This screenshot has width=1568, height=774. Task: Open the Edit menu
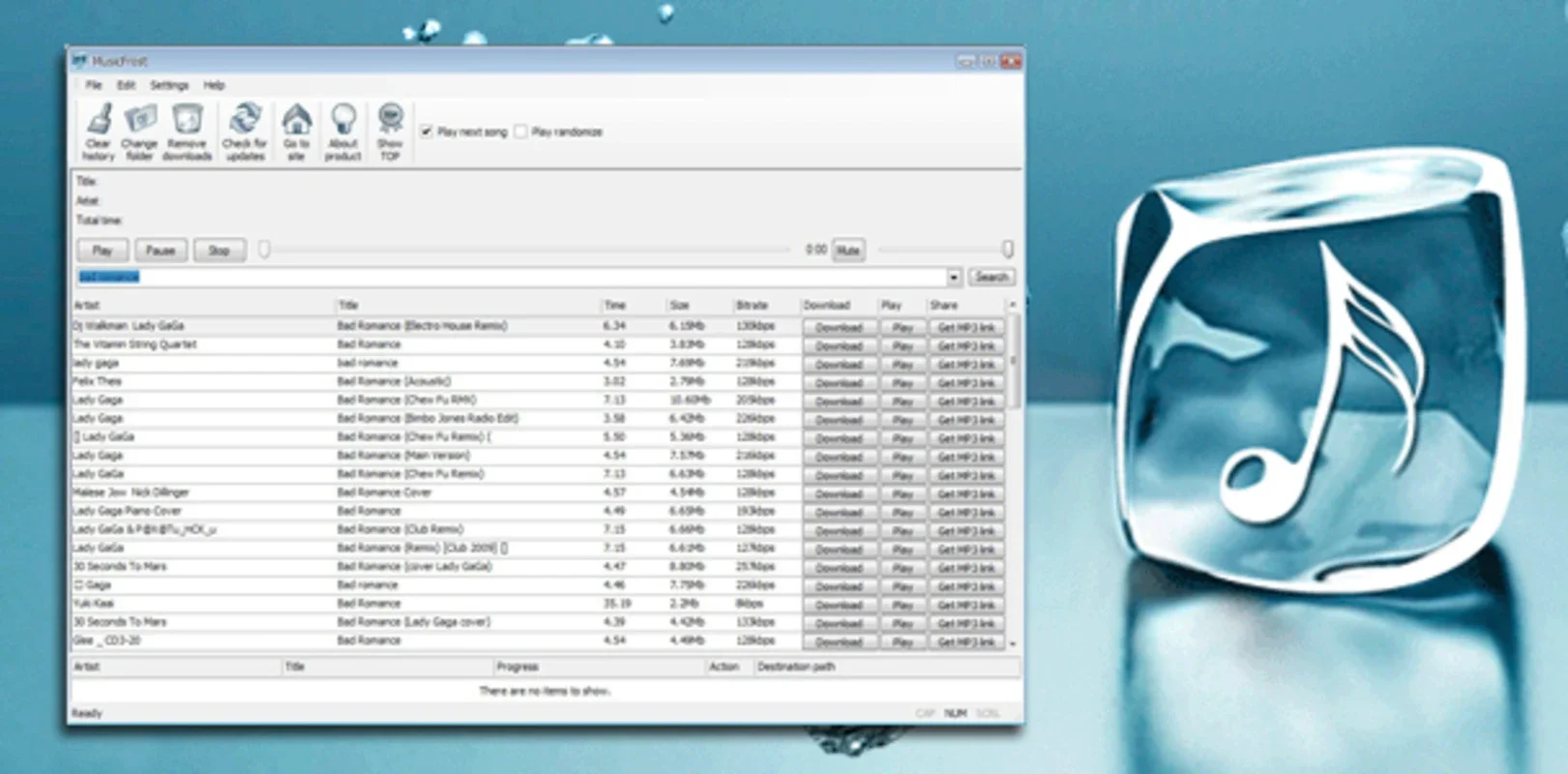[127, 85]
